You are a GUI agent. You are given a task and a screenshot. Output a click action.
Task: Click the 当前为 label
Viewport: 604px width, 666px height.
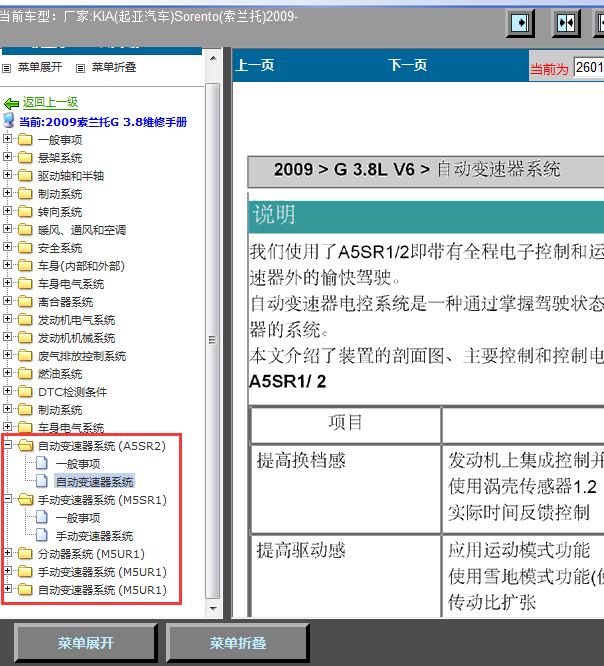coord(549,69)
